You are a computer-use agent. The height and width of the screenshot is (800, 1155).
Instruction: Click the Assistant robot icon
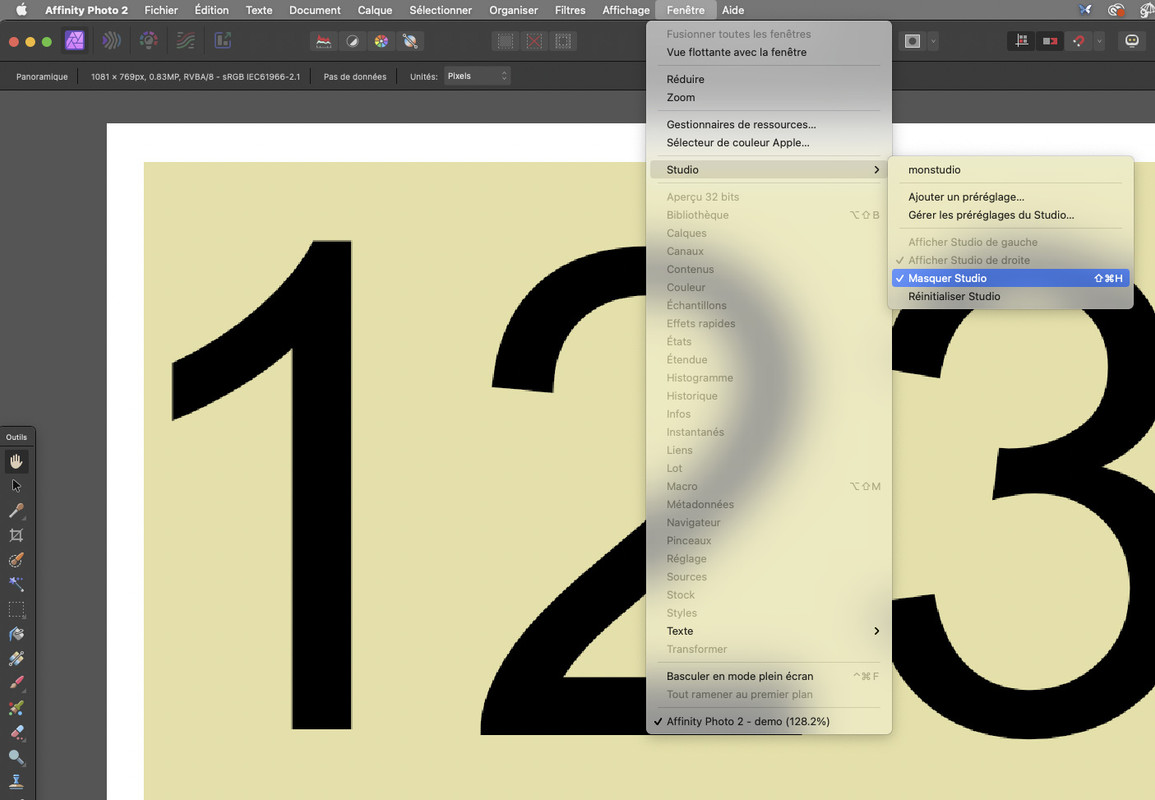coord(1132,41)
